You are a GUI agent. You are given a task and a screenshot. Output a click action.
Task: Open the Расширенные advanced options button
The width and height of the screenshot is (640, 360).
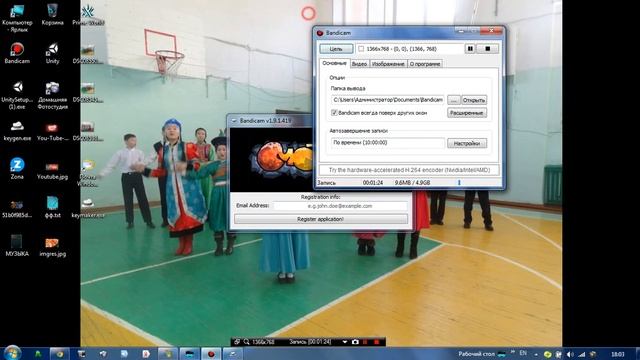pyautogui.click(x=467, y=113)
